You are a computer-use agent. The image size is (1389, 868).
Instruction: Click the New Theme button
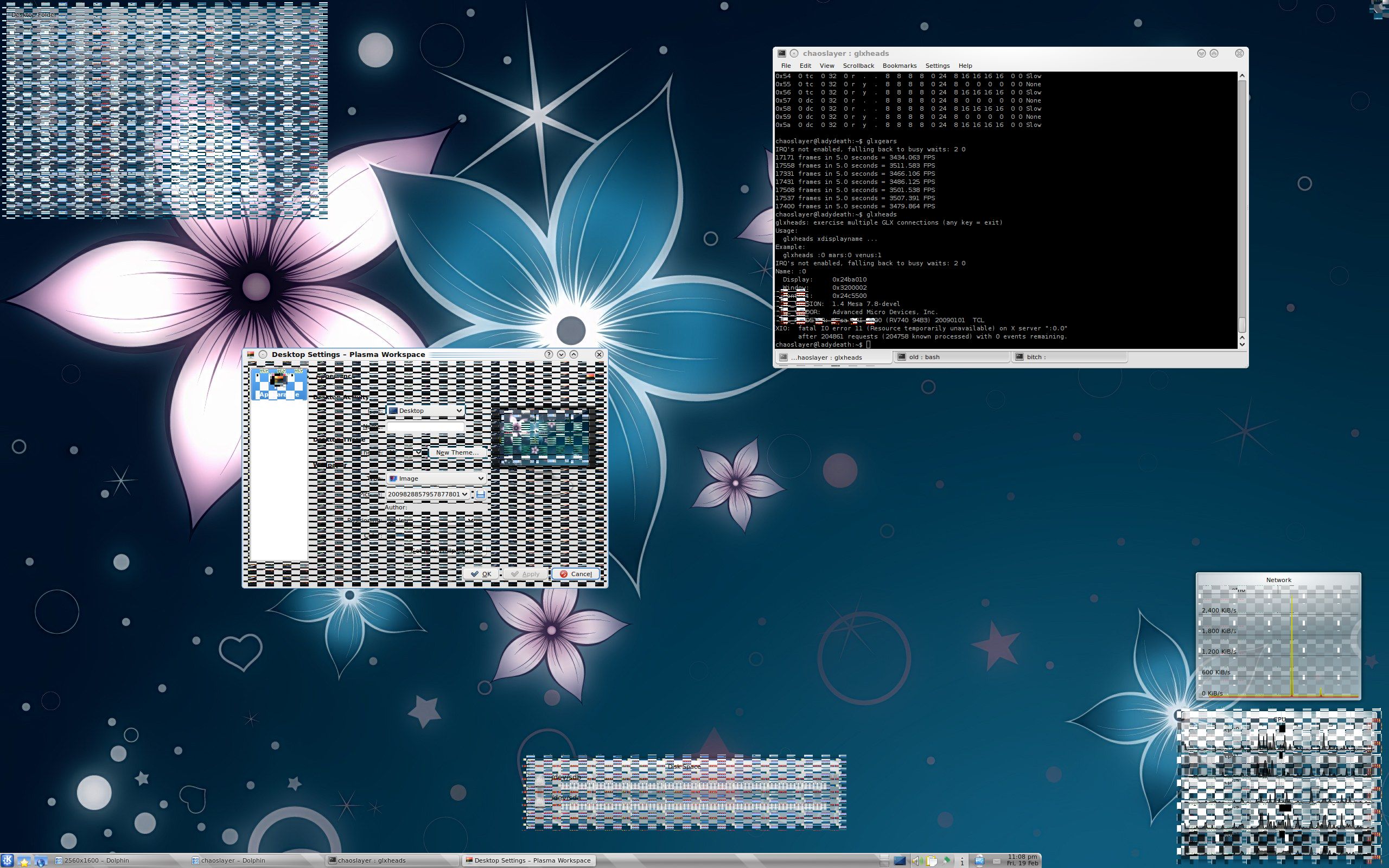[457, 452]
